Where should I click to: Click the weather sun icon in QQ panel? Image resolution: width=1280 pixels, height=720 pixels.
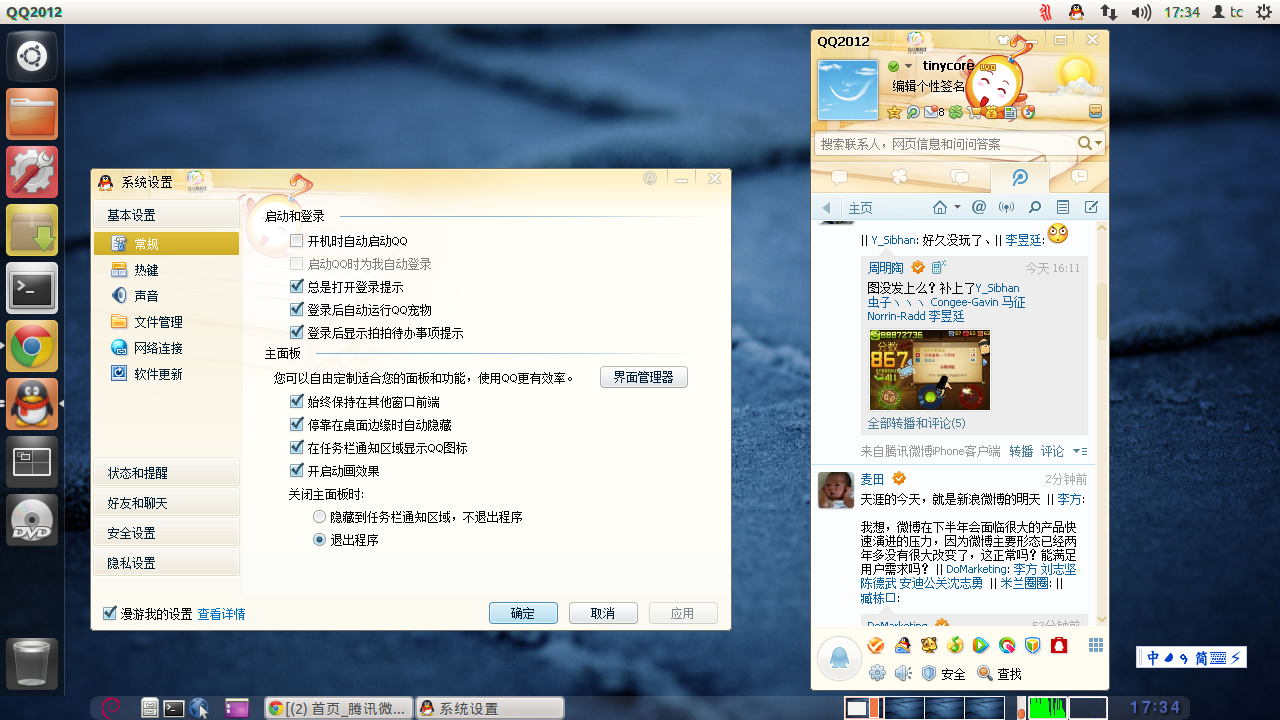pyautogui.click(x=1077, y=74)
